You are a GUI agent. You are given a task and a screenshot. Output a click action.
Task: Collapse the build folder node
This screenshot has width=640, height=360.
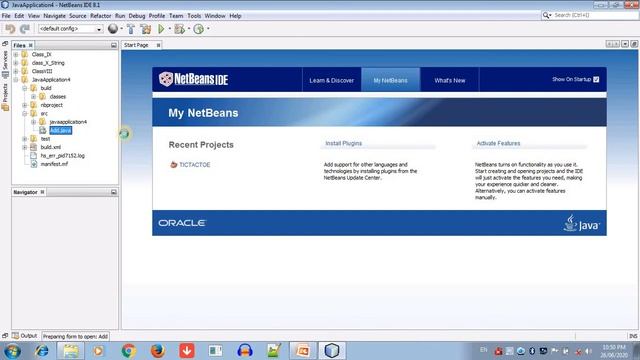tap(25, 88)
